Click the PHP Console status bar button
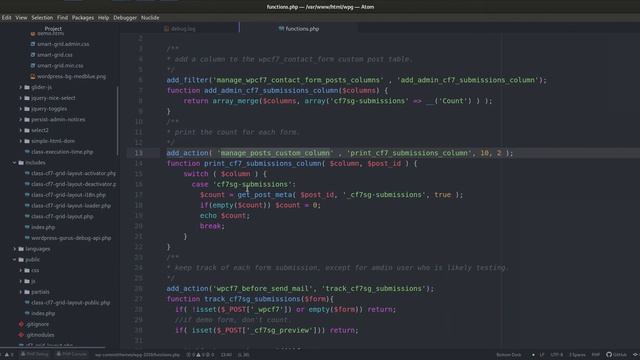 pos(72,354)
